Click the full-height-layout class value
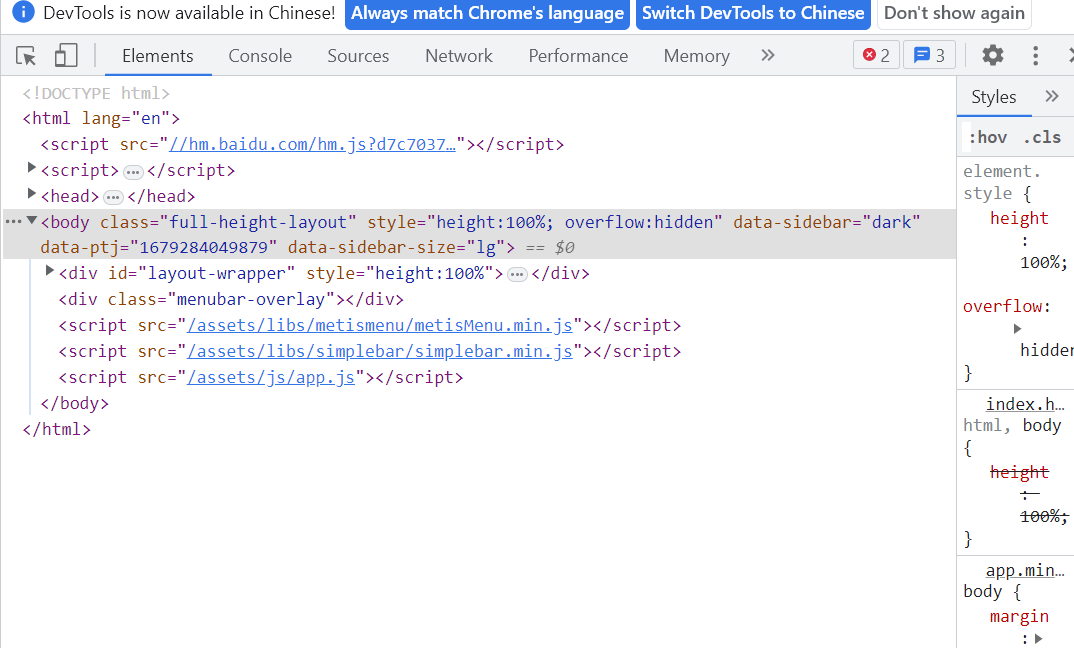 coord(258,223)
